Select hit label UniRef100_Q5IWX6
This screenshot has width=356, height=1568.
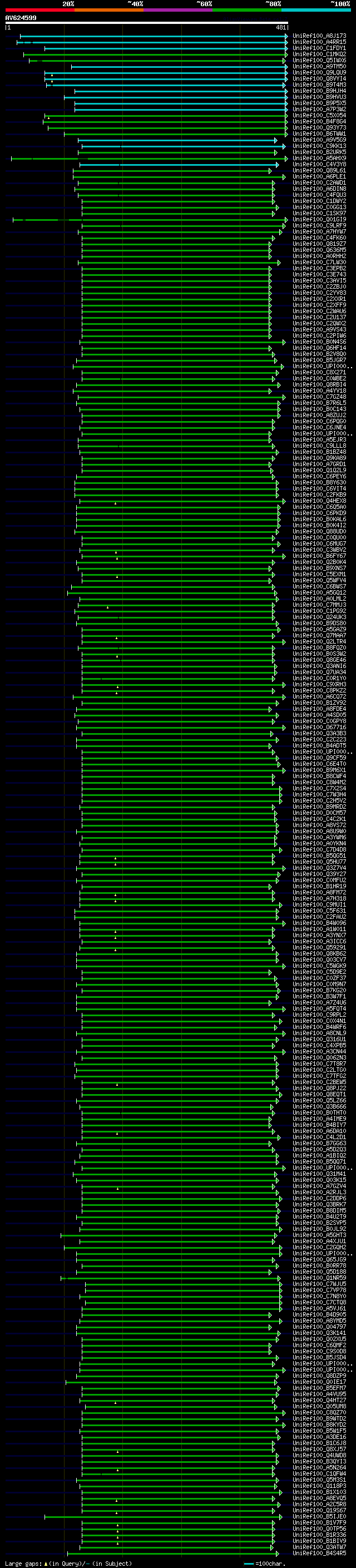(x=319, y=60)
